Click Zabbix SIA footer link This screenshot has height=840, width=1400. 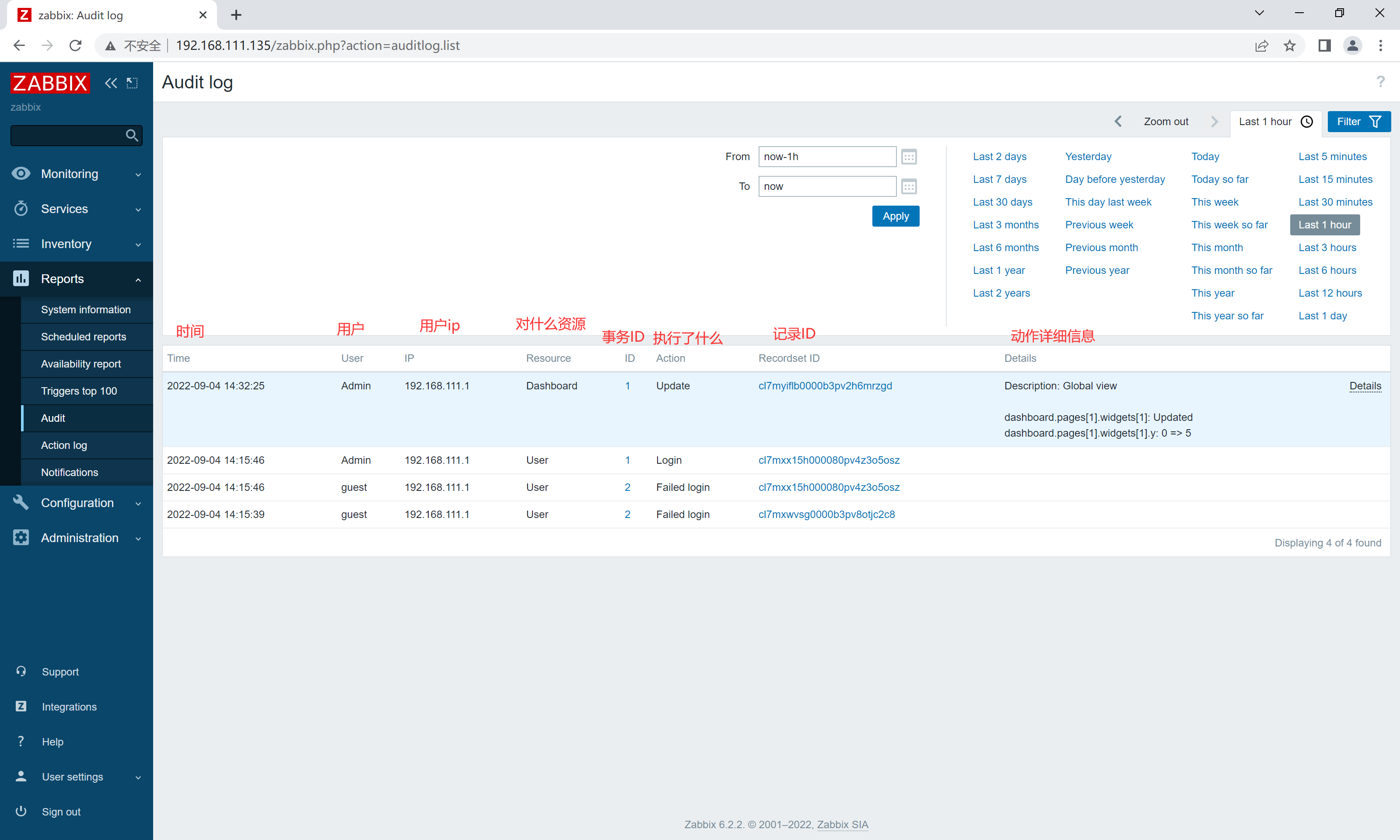[842, 824]
